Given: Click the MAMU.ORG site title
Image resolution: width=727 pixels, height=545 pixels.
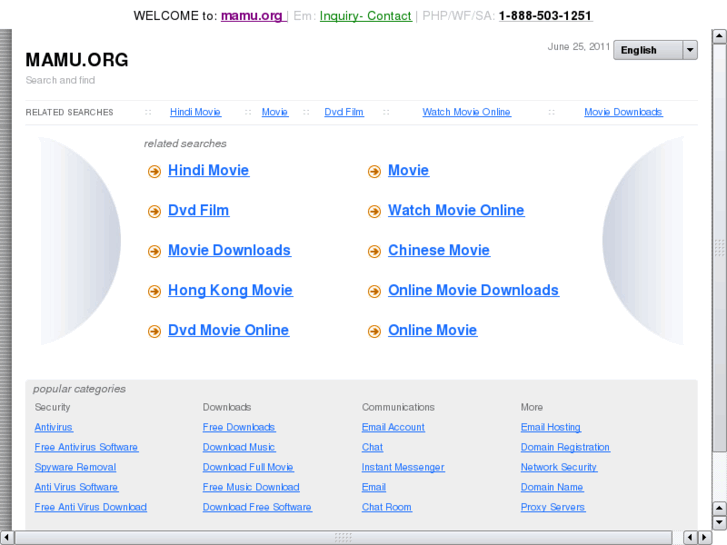Looking at the screenshot, I should click(77, 60).
